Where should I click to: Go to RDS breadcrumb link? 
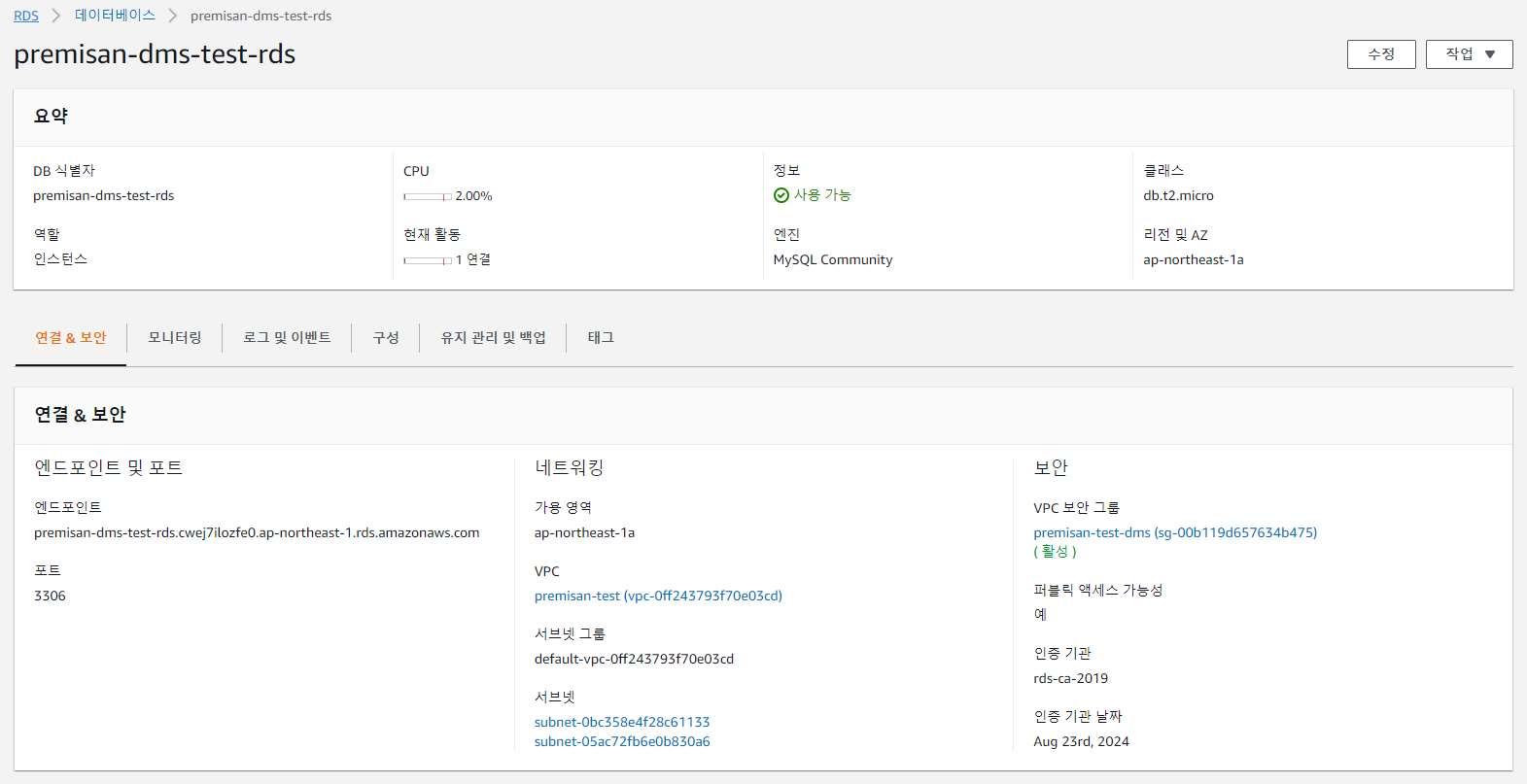[x=26, y=16]
